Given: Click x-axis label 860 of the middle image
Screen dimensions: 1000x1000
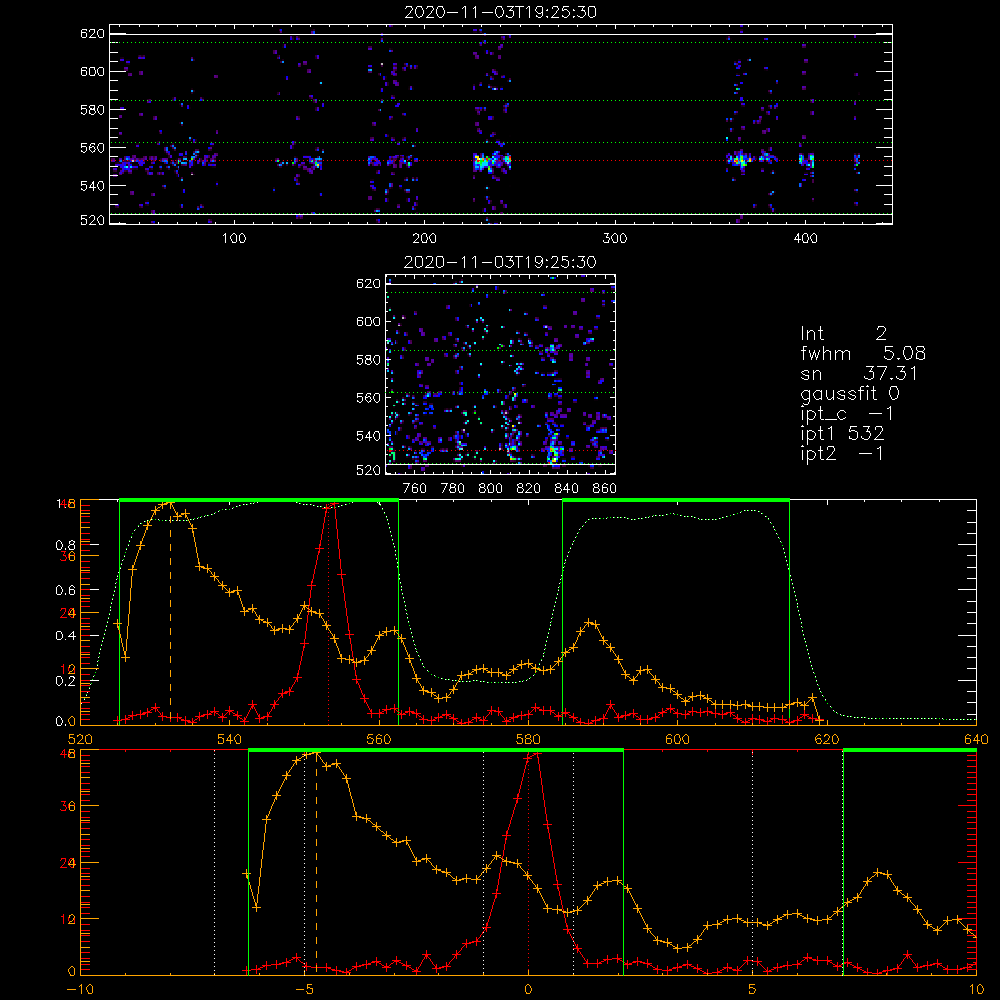Looking at the screenshot, I should (605, 489).
